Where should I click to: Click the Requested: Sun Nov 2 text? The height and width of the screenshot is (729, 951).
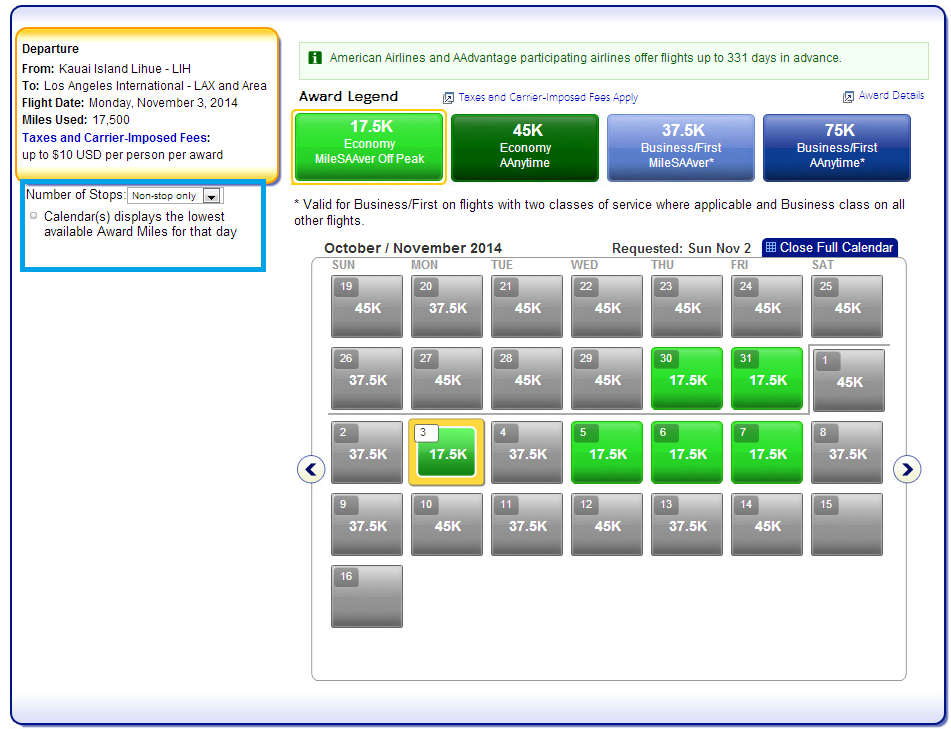point(681,248)
